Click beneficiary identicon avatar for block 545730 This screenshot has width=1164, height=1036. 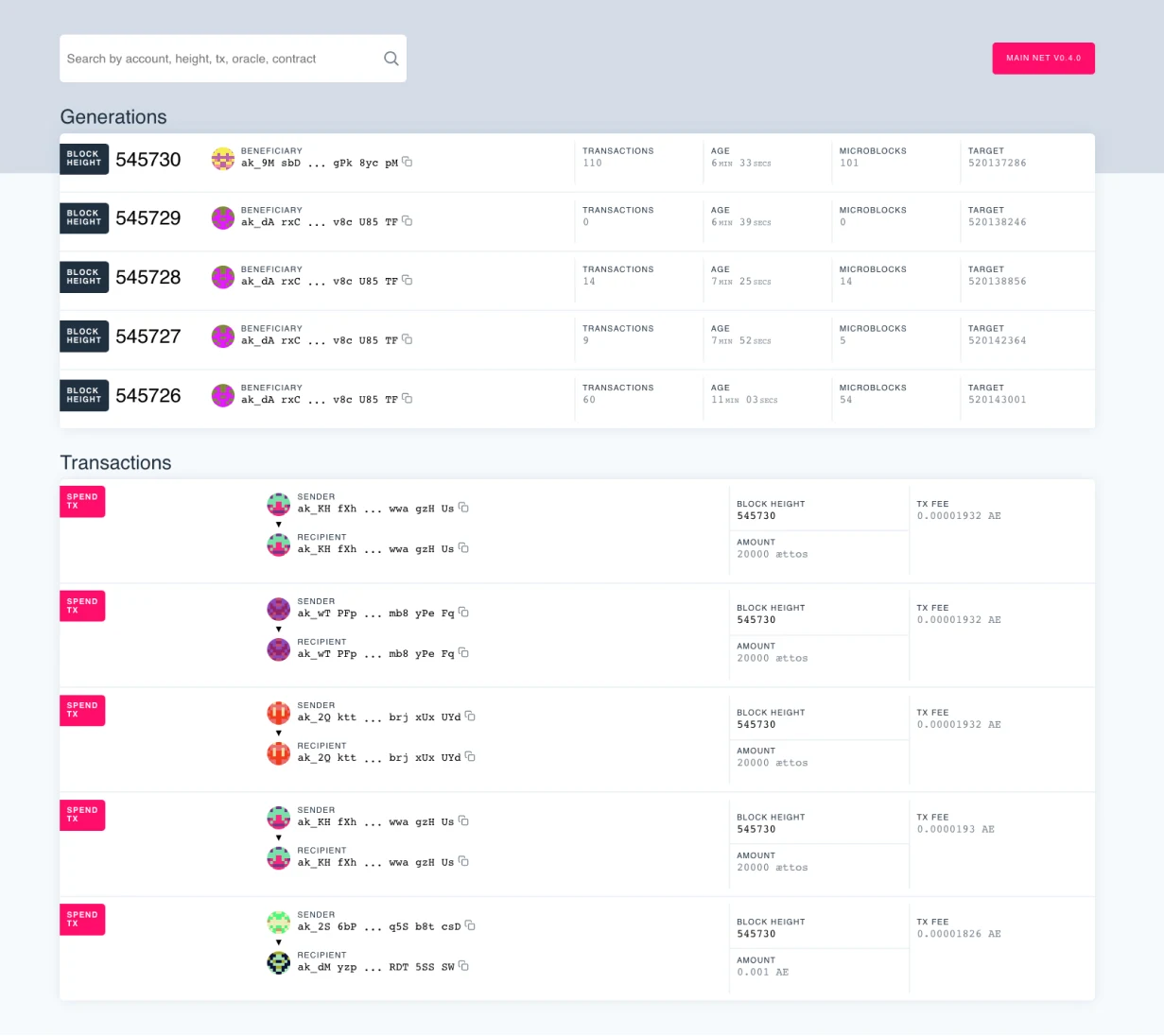[x=223, y=159]
